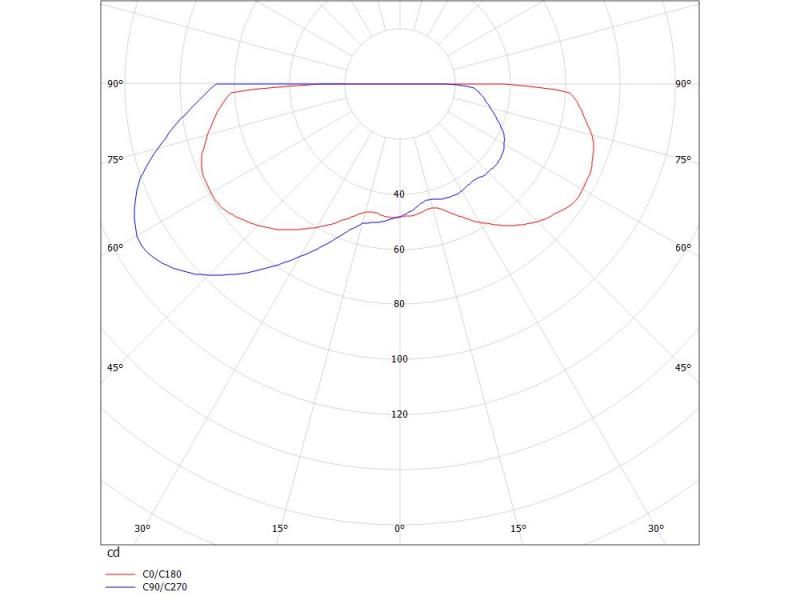The image size is (800, 600).
Task: Click the cd unit label
Action: pos(113,553)
